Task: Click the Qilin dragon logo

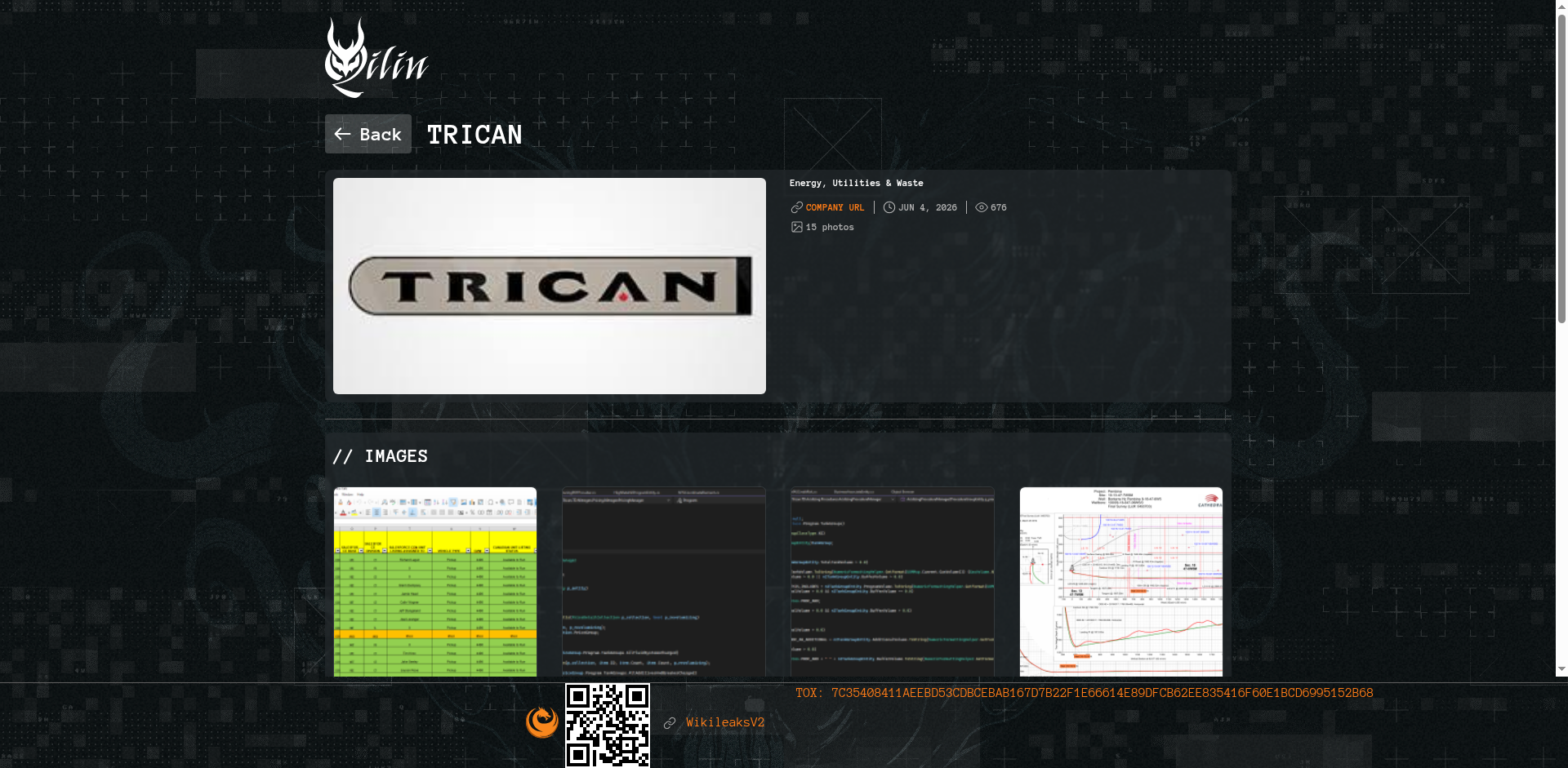Action: tap(376, 58)
